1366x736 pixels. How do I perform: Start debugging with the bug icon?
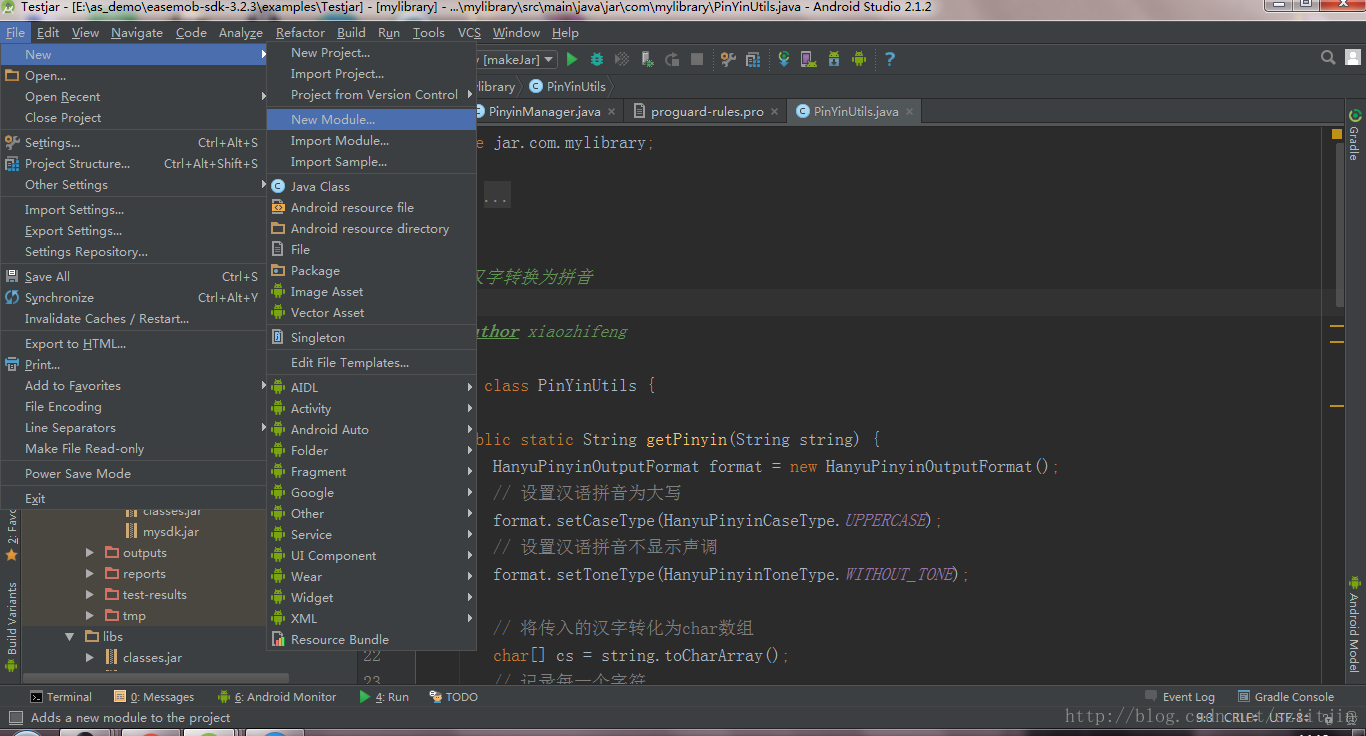[597, 59]
